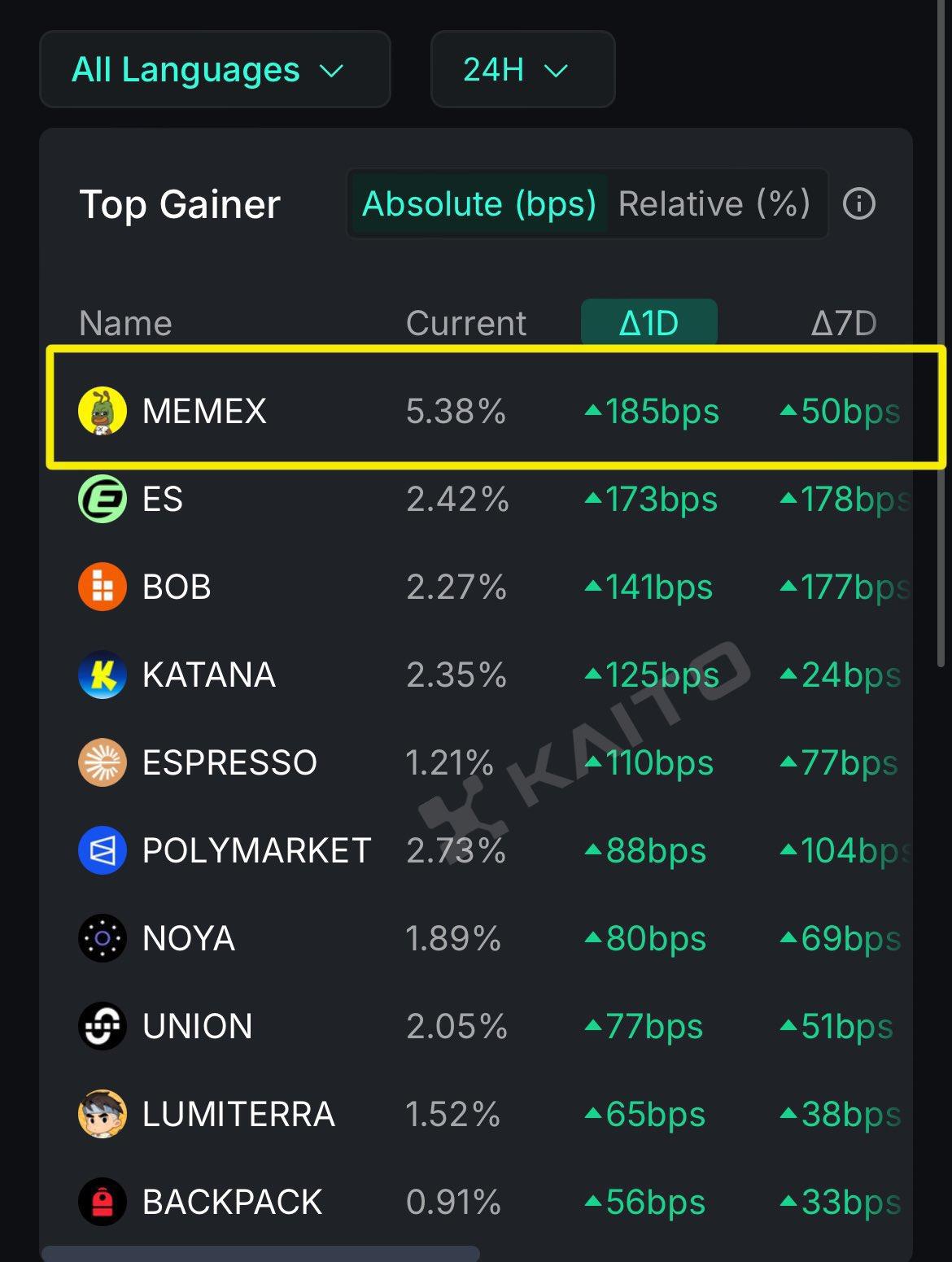Click the Name column header
This screenshot has height=1262, width=952.
(125, 323)
